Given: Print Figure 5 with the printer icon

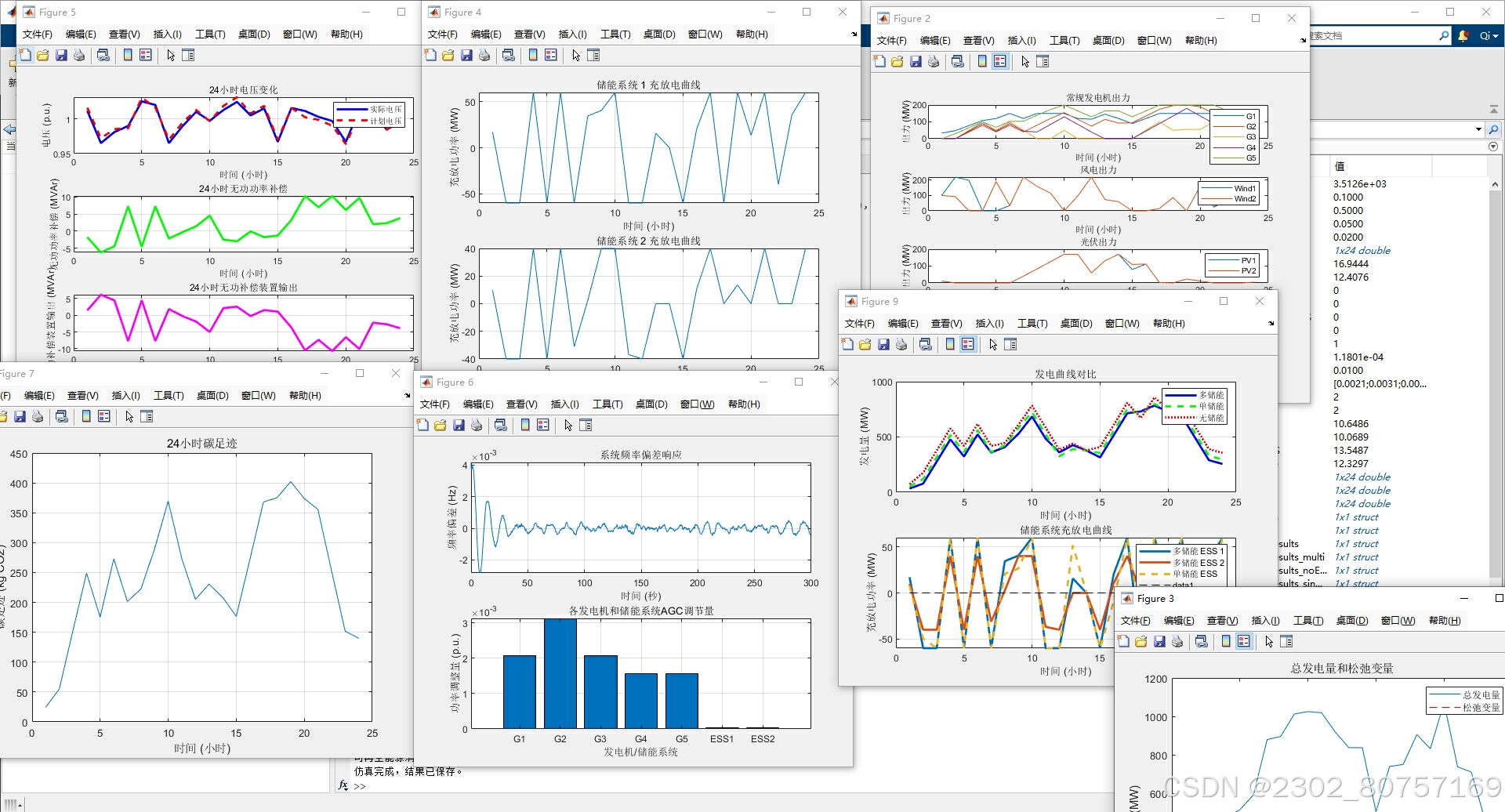Looking at the screenshot, I should tap(79, 55).
